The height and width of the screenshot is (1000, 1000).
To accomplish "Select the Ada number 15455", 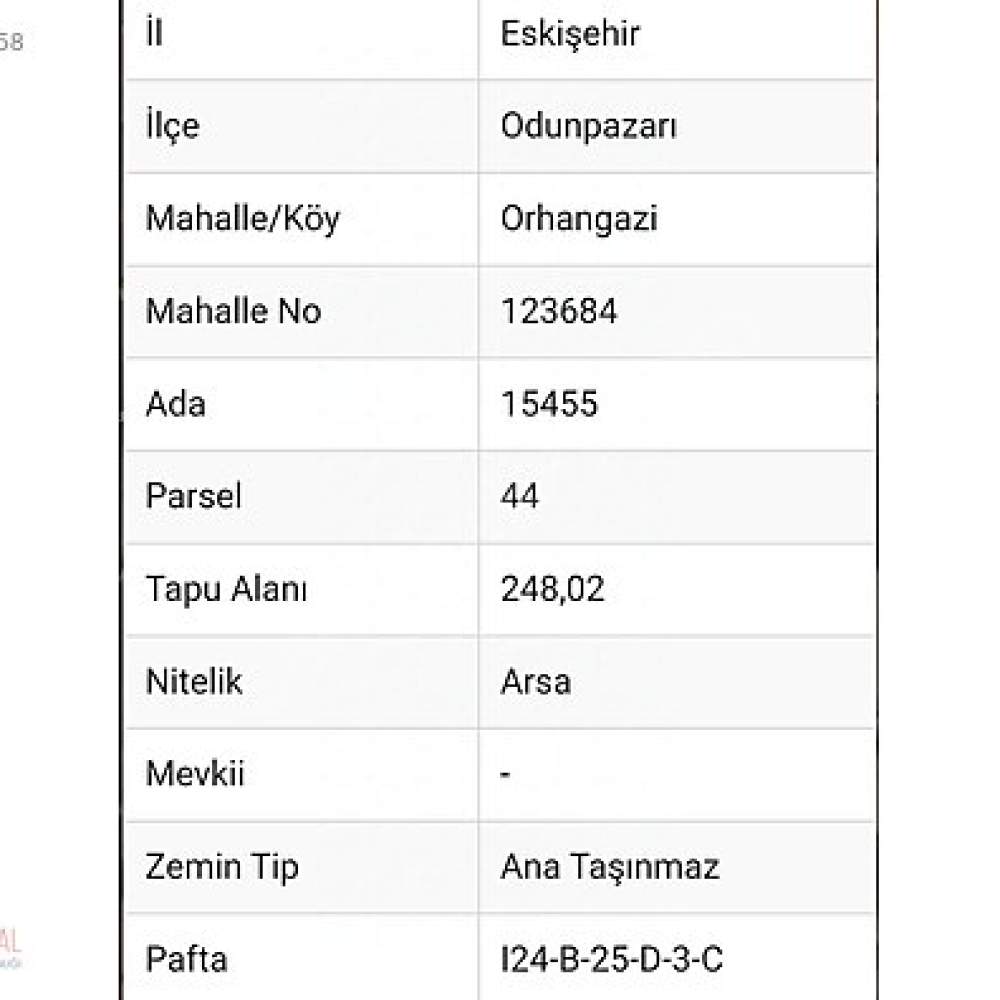I will 549,404.
